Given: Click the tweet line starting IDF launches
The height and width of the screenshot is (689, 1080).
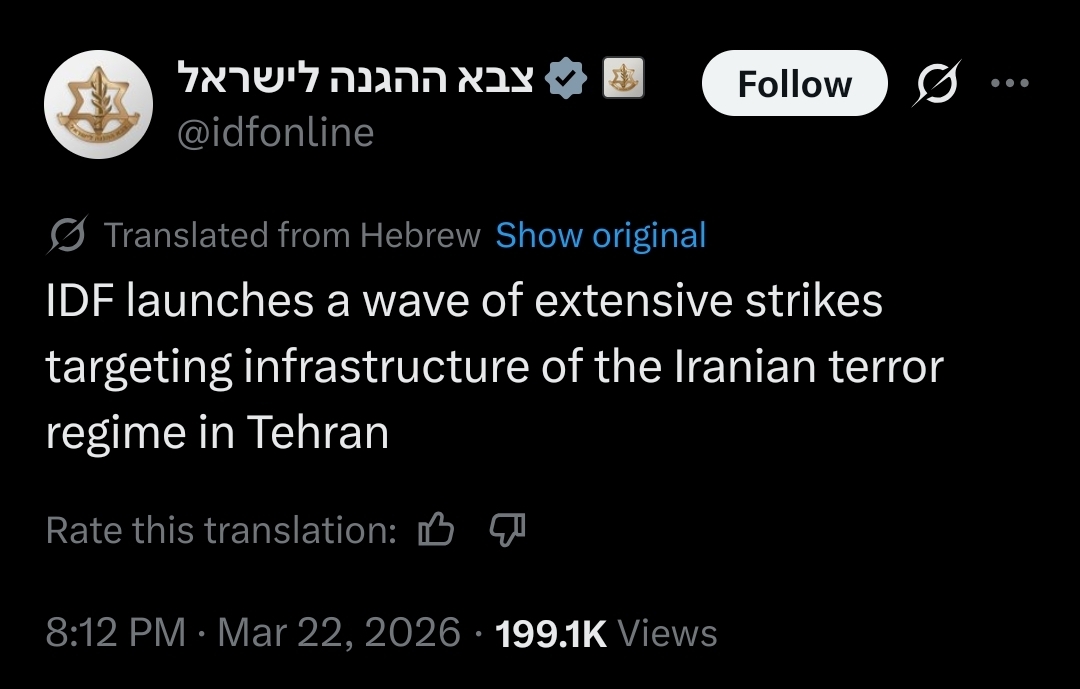Looking at the screenshot, I should tap(464, 302).
